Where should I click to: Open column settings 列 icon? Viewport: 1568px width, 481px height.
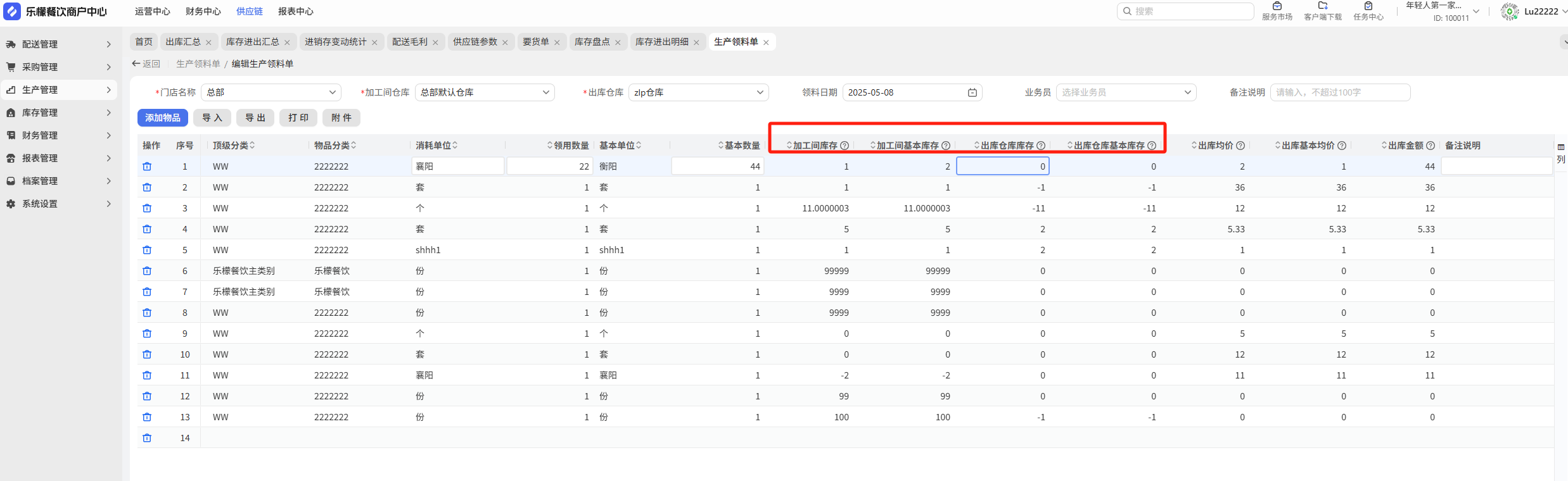point(1561,154)
